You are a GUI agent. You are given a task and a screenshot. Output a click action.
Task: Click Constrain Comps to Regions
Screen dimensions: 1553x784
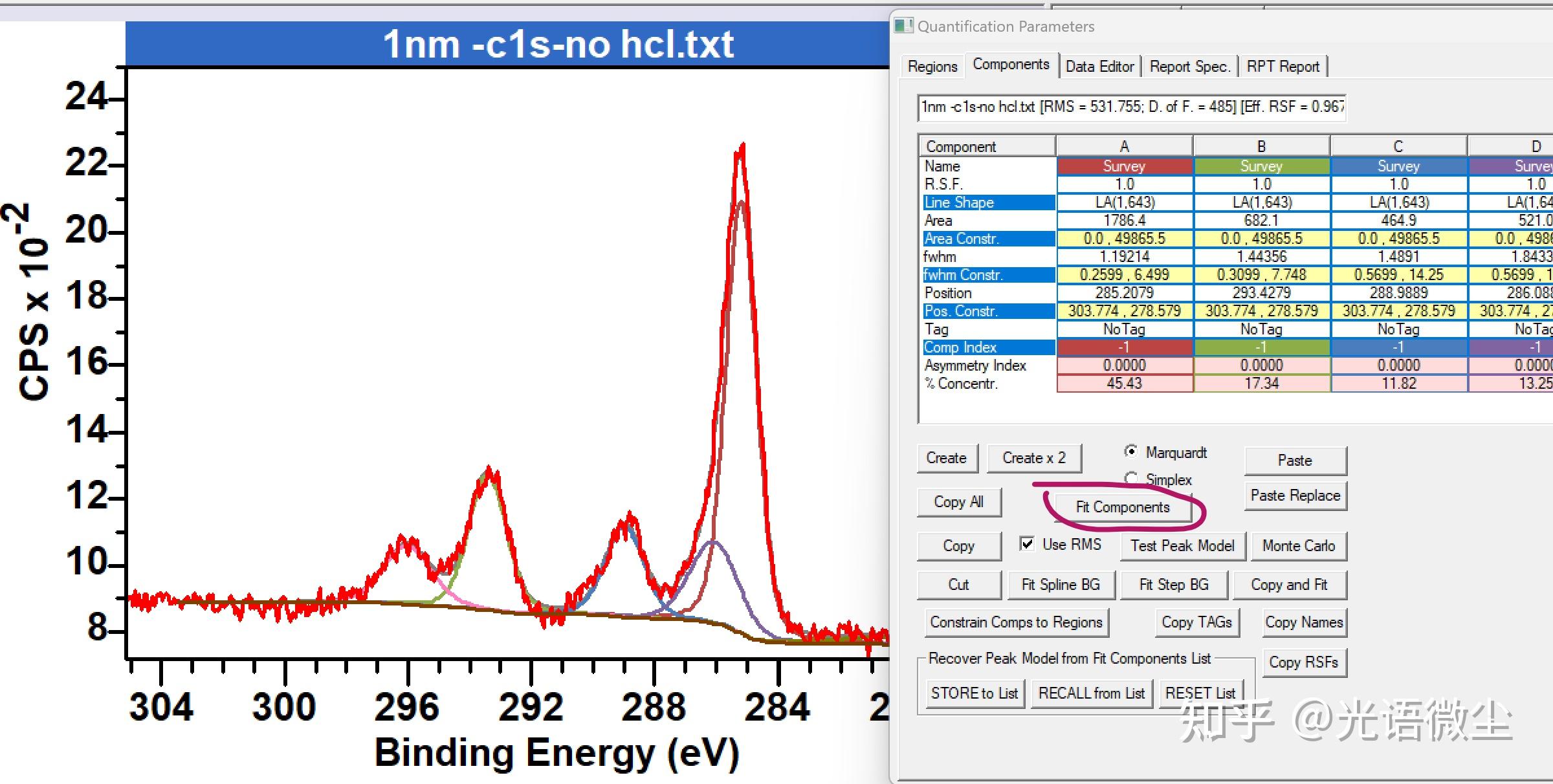click(1016, 622)
